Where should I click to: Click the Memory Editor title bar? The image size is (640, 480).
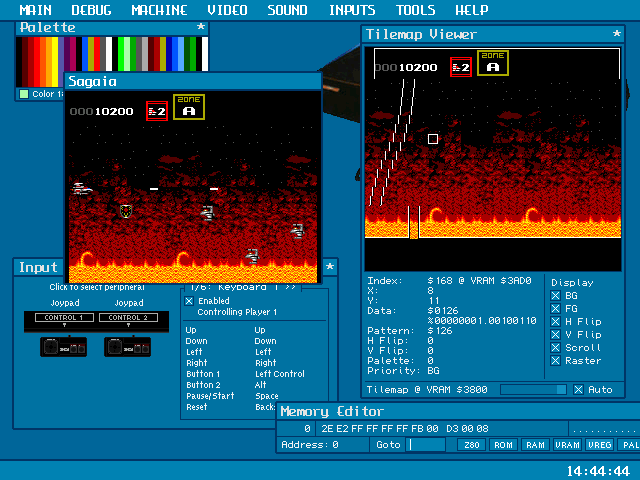click(x=458, y=411)
